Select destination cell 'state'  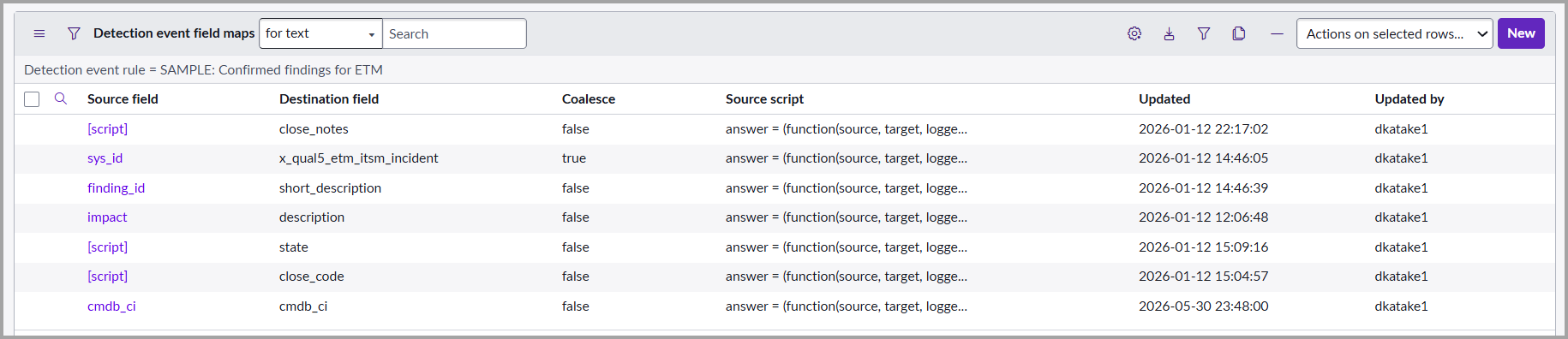(x=293, y=247)
